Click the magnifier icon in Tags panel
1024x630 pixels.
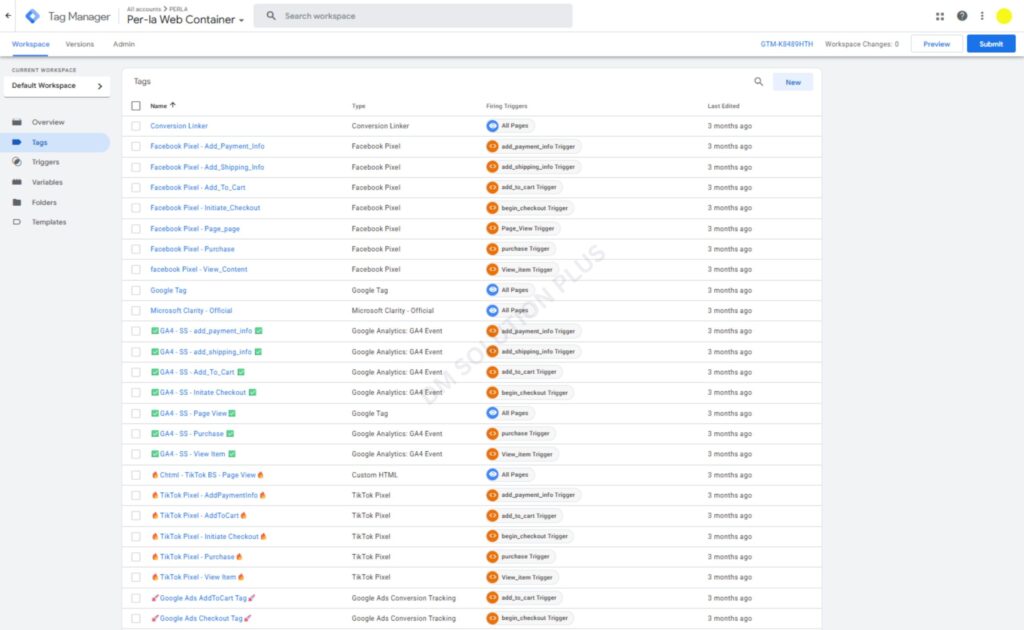(758, 82)
